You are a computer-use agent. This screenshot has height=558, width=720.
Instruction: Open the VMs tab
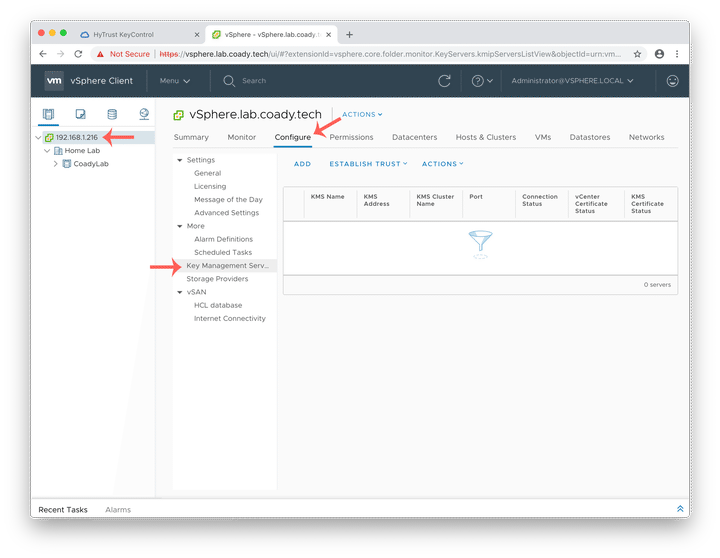point(543,137)
